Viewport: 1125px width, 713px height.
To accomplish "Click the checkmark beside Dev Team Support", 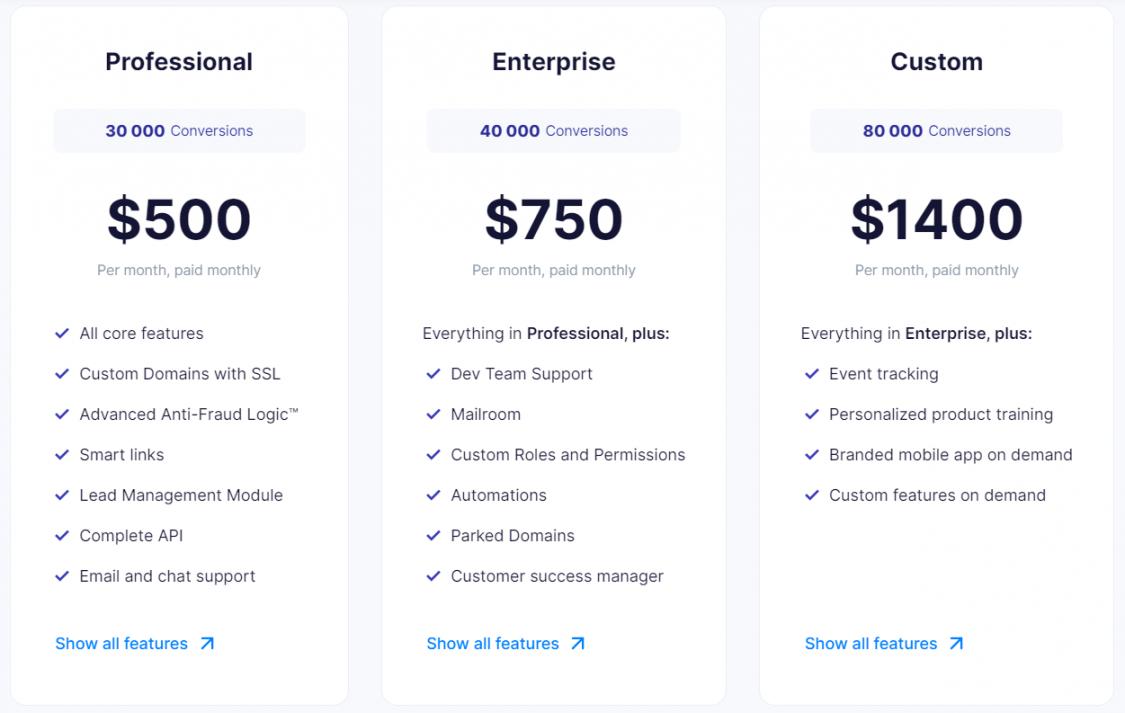I will pyautogui.click(x=433, y=374).
